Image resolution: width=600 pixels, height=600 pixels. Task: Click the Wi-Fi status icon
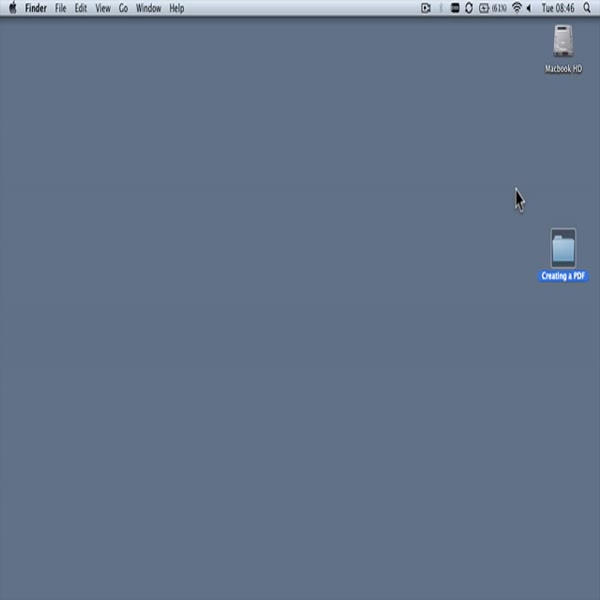(517, 8)
